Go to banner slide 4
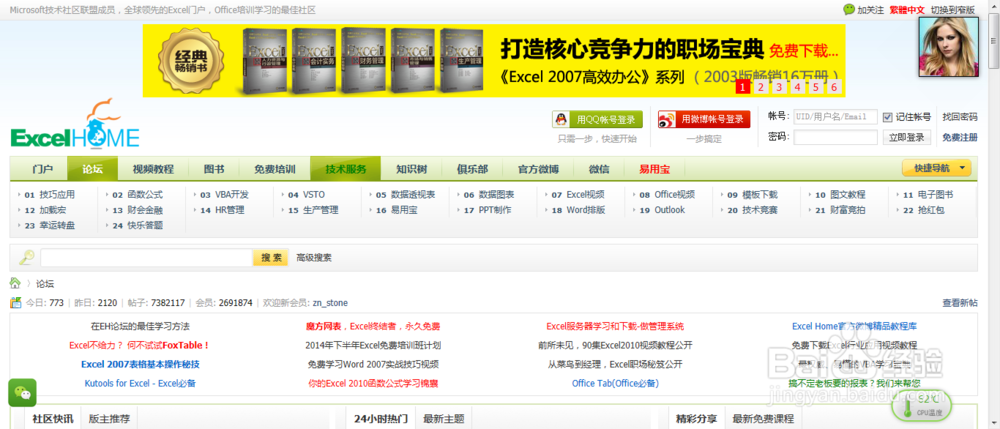The width and height of the screenshot is (1000, 429). tap(798, 87)
